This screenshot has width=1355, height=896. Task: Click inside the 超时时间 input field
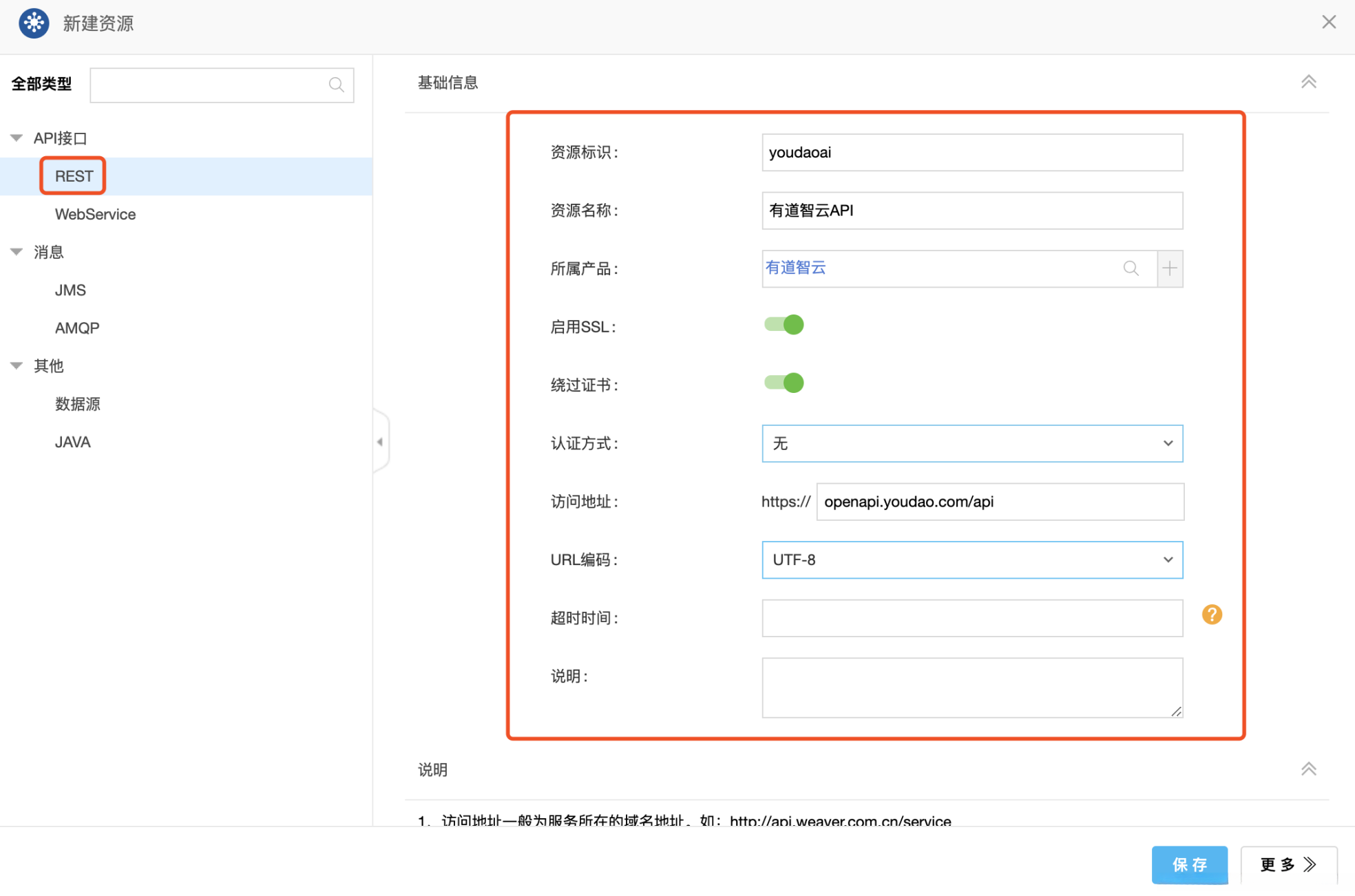[x=971, y=617]
